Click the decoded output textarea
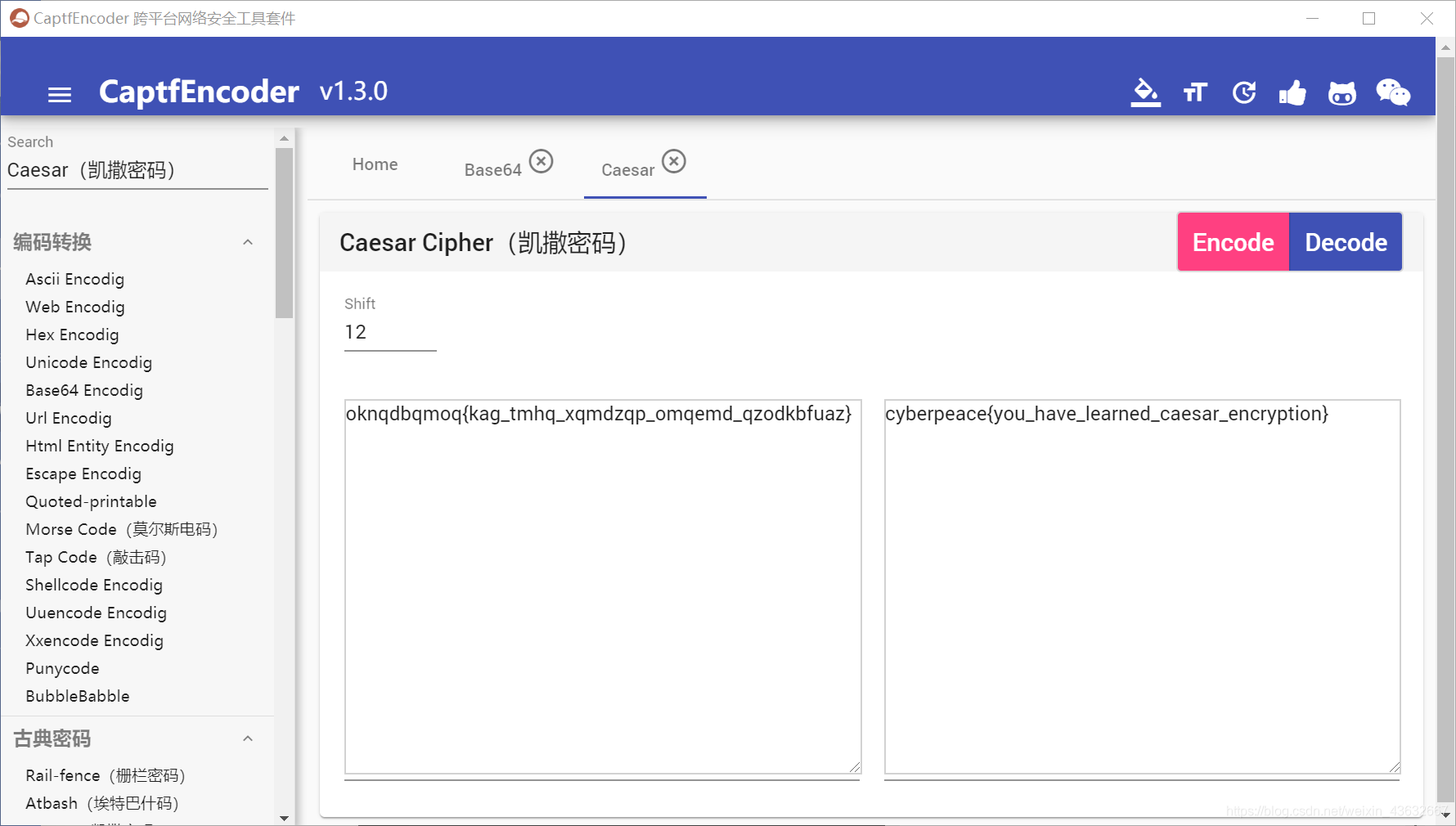This screenshot has width=1456, height=826. 1142,586
